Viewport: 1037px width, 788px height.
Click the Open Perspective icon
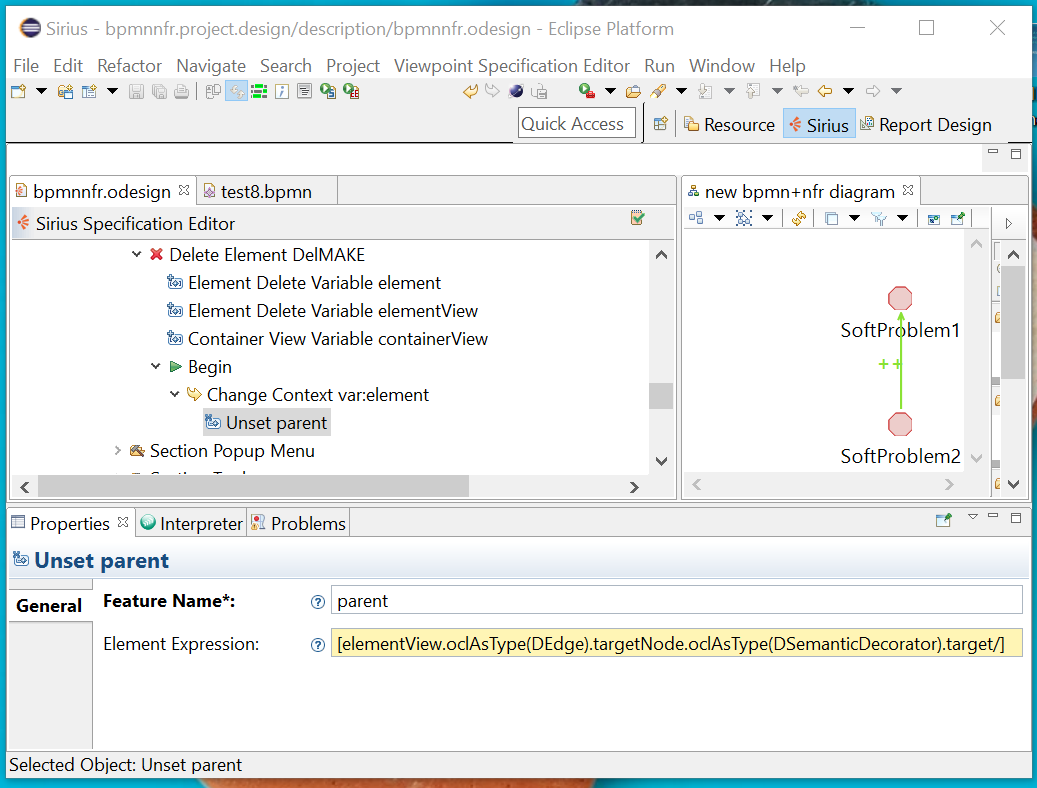(660, 124)
